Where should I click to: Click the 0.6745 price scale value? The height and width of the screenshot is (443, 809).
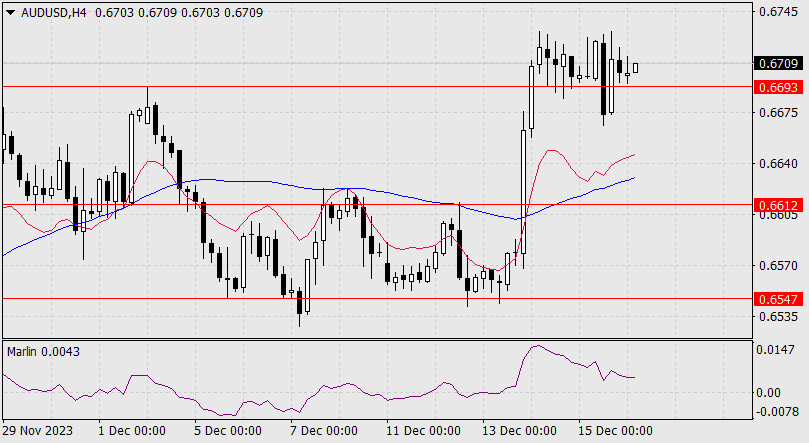pyautogui.click(x=778, y=12)
